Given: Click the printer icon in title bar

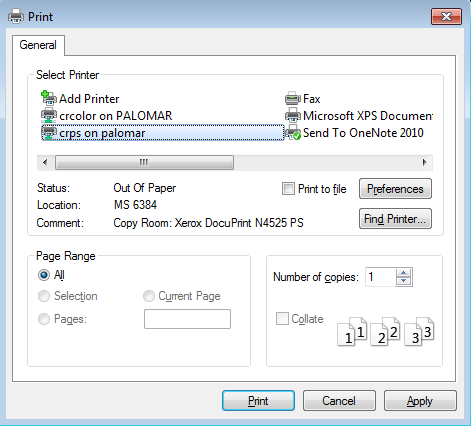Looking at the screenshot, I should point(16,16).
